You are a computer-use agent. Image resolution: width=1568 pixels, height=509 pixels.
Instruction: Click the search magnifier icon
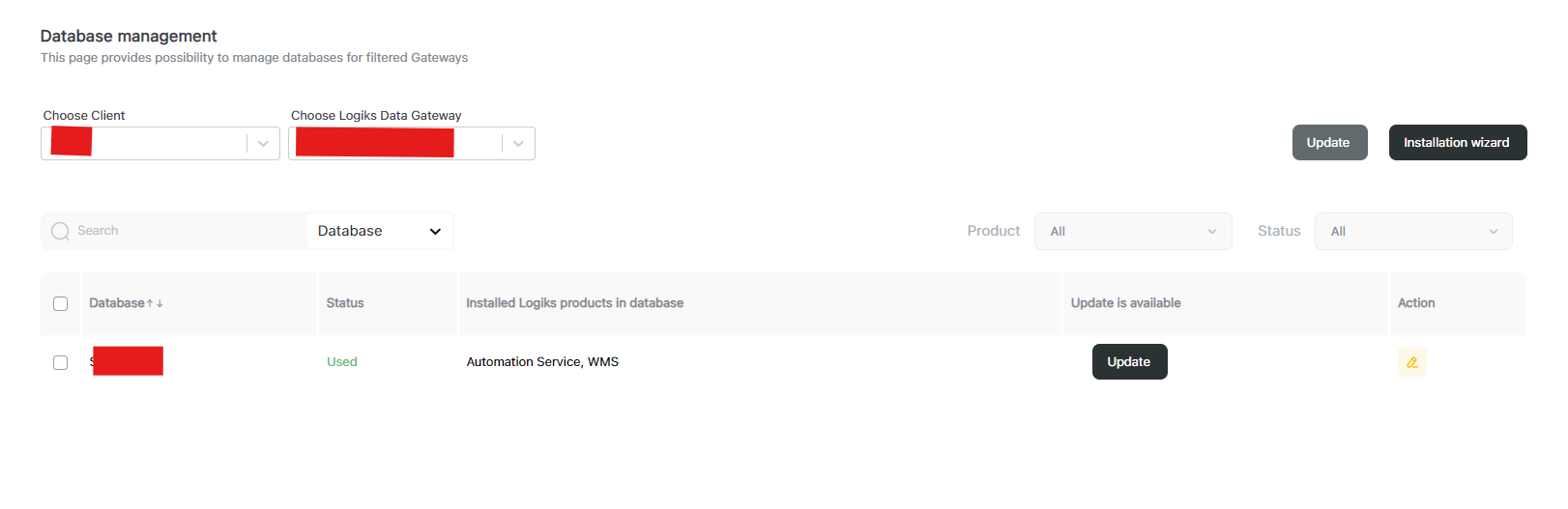coord(61,231)
